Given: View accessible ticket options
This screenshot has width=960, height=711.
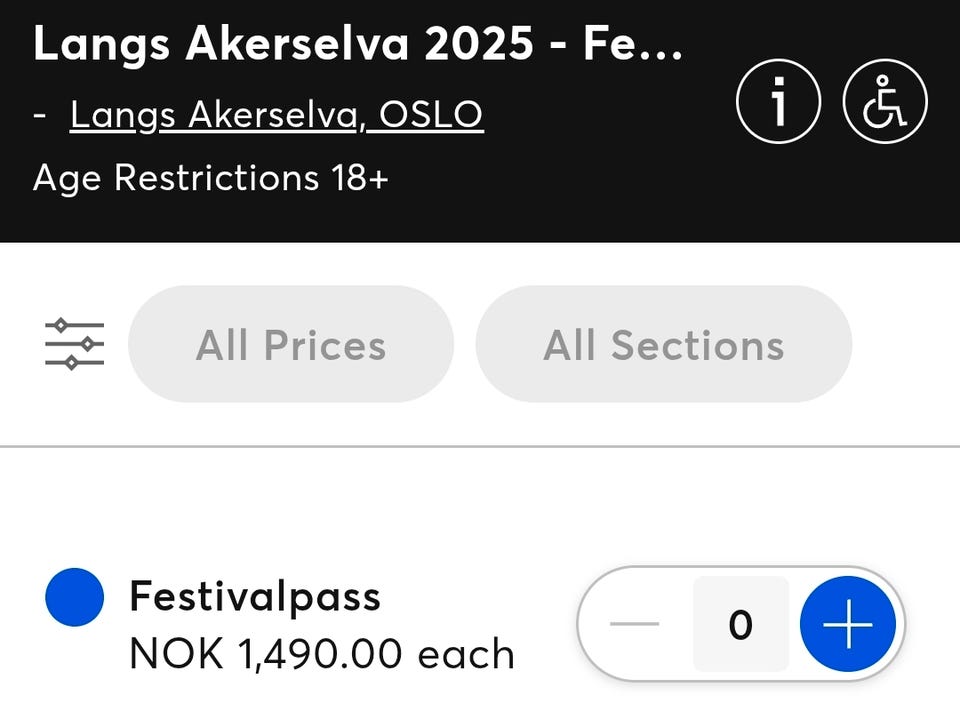Looking at the screenshot, I should tap(885, 102).
